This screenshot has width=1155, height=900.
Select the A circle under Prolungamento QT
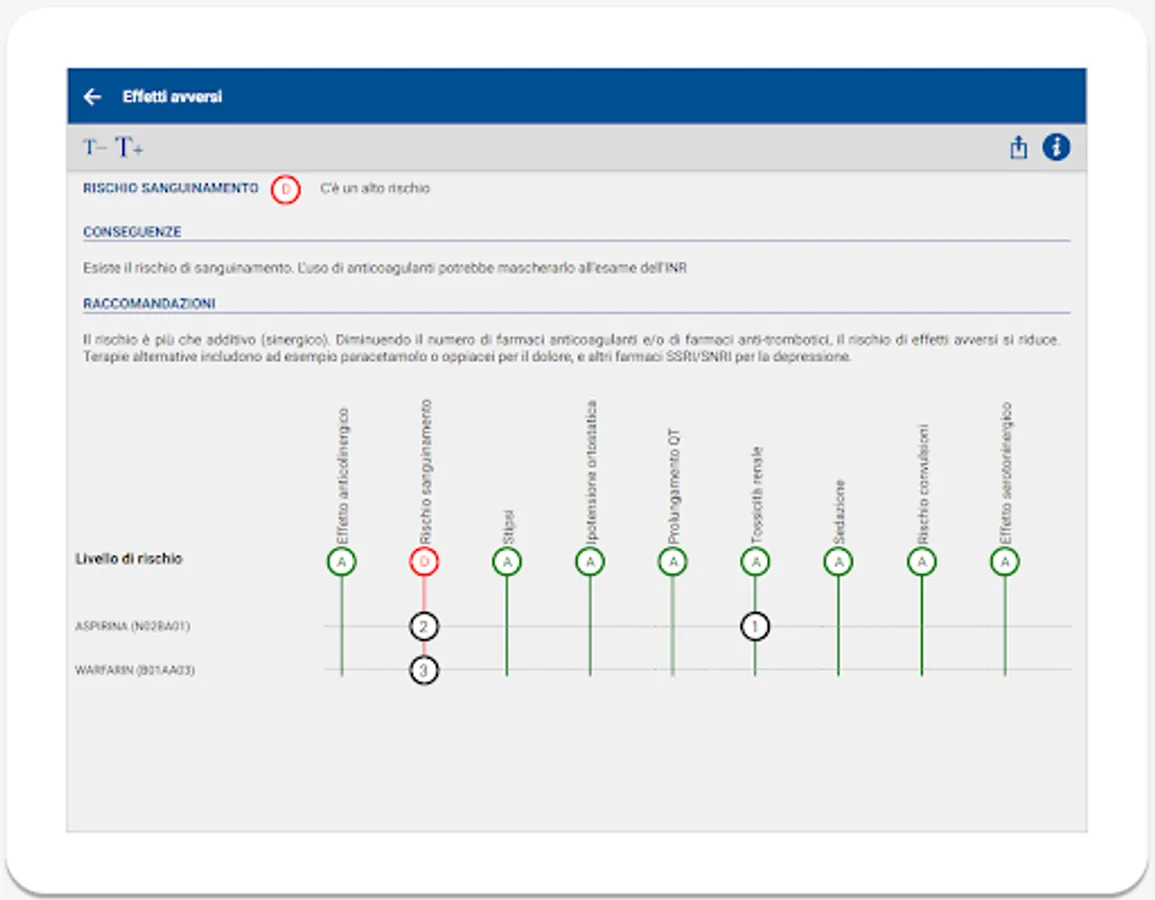point(673,562)
